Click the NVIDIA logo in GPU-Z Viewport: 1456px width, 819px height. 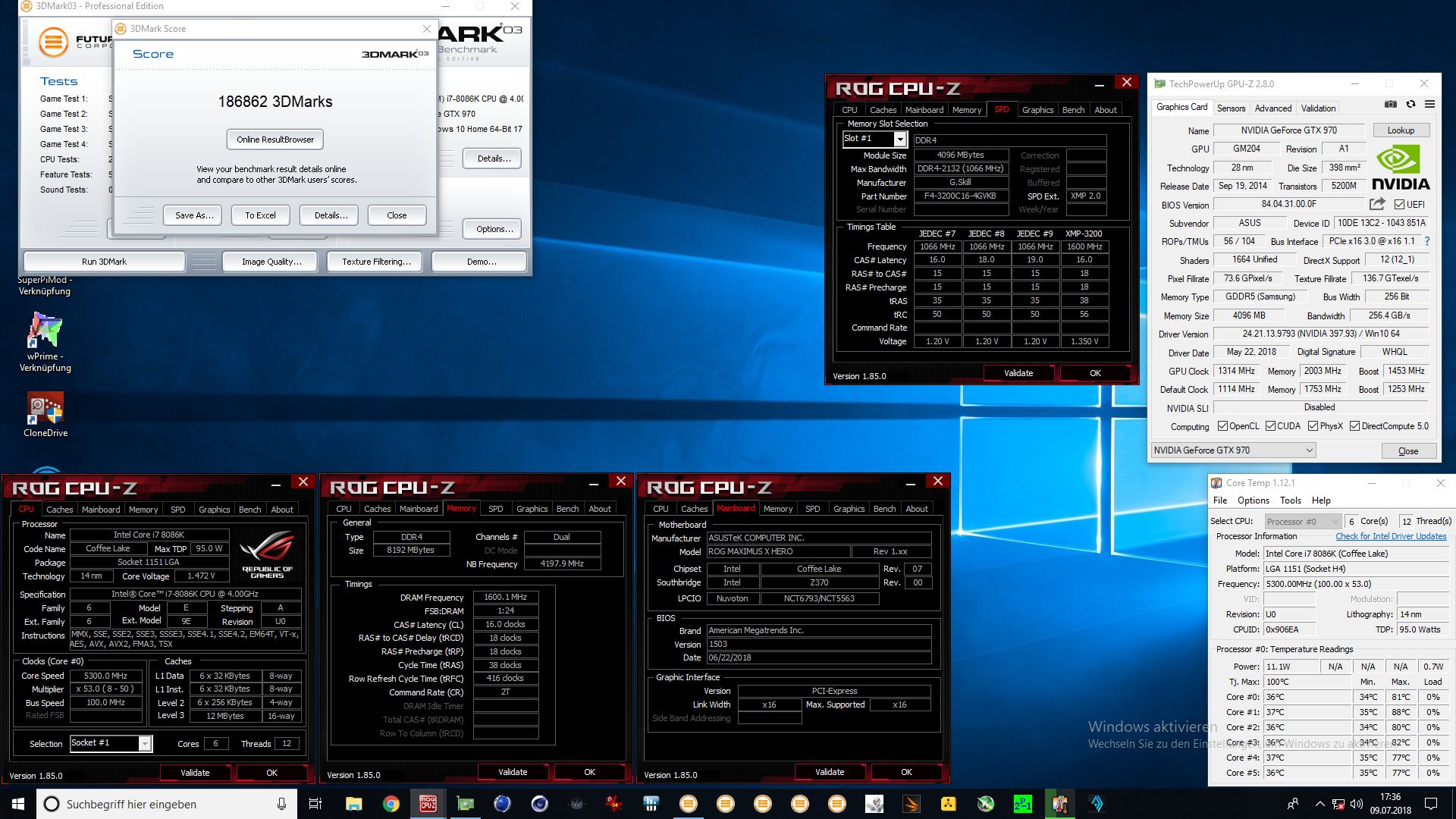[1401, 168]
